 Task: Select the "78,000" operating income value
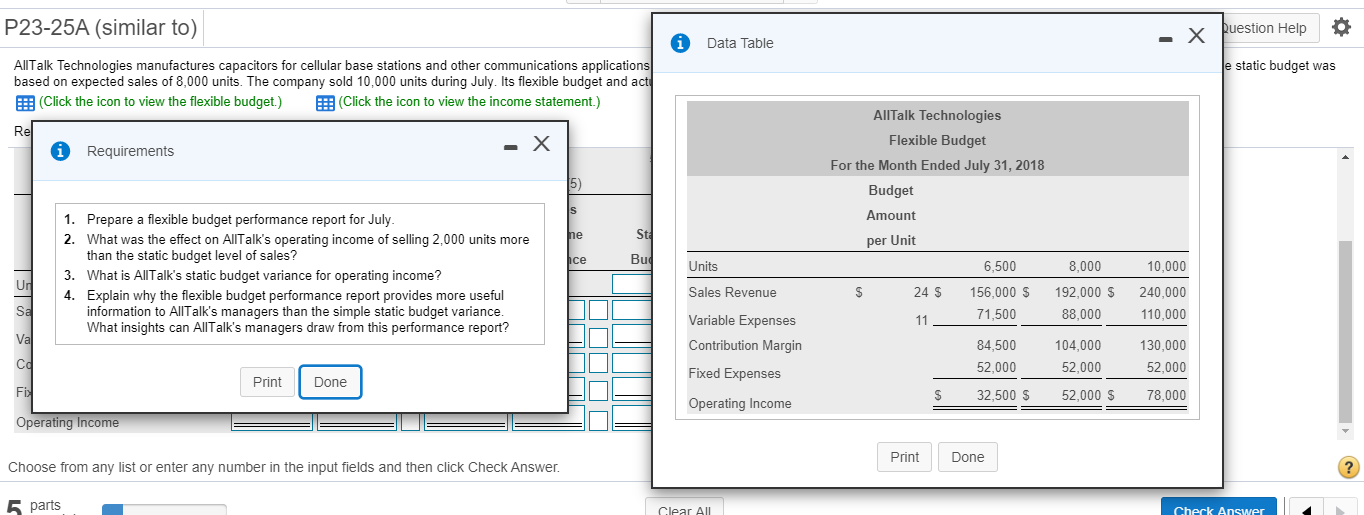[1166, 395]
